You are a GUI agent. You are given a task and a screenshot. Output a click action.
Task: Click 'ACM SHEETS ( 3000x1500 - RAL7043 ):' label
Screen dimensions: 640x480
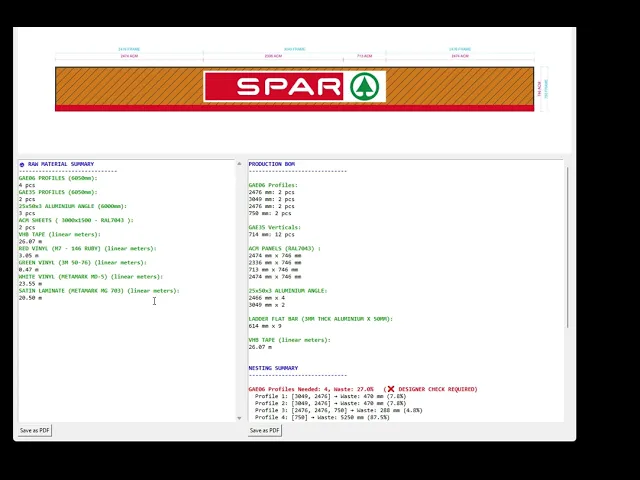pos(76,220)
